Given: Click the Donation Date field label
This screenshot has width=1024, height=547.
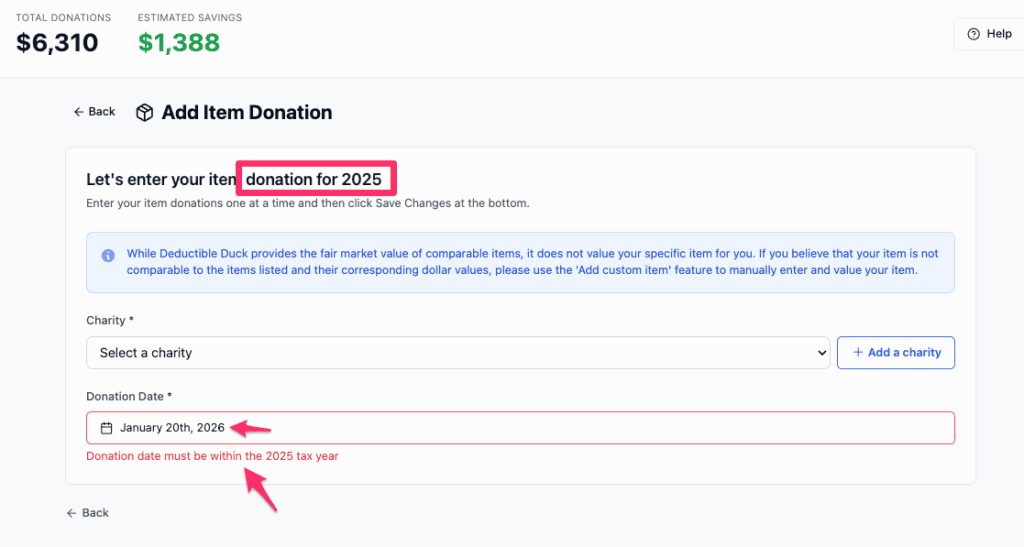Looking at the screenshot, I should (129, 397).
